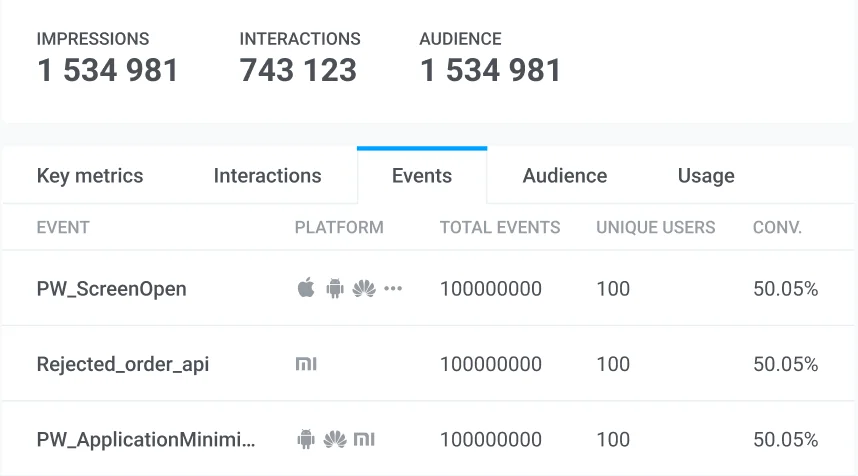Image resolution: width=858 pixels, height=476 pixels.
Task: Click the Huawei icon in the PW_ScreenOpen row
Action: [x=364, y=289]
